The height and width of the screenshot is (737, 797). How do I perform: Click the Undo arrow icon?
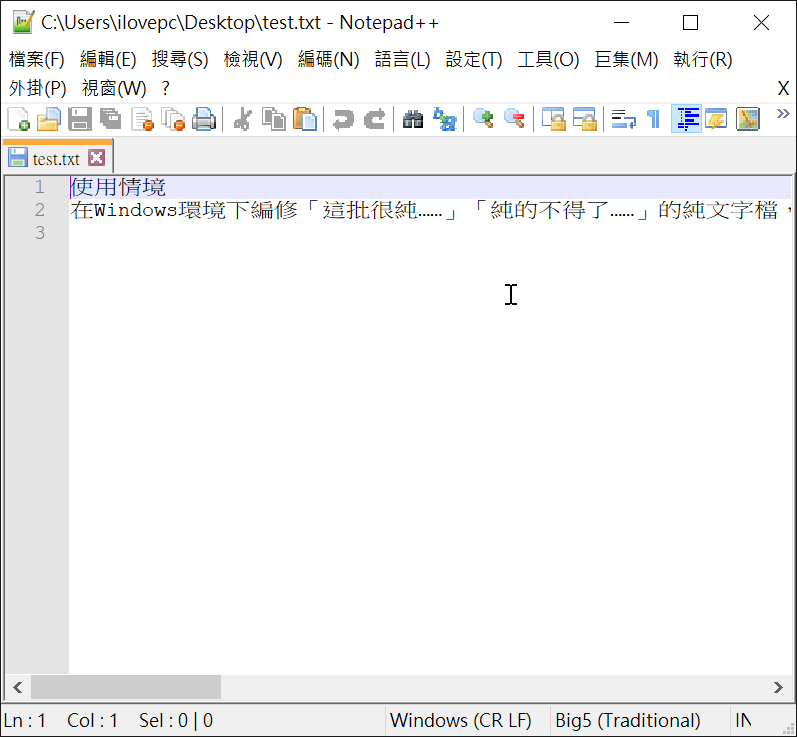(344, 119)
